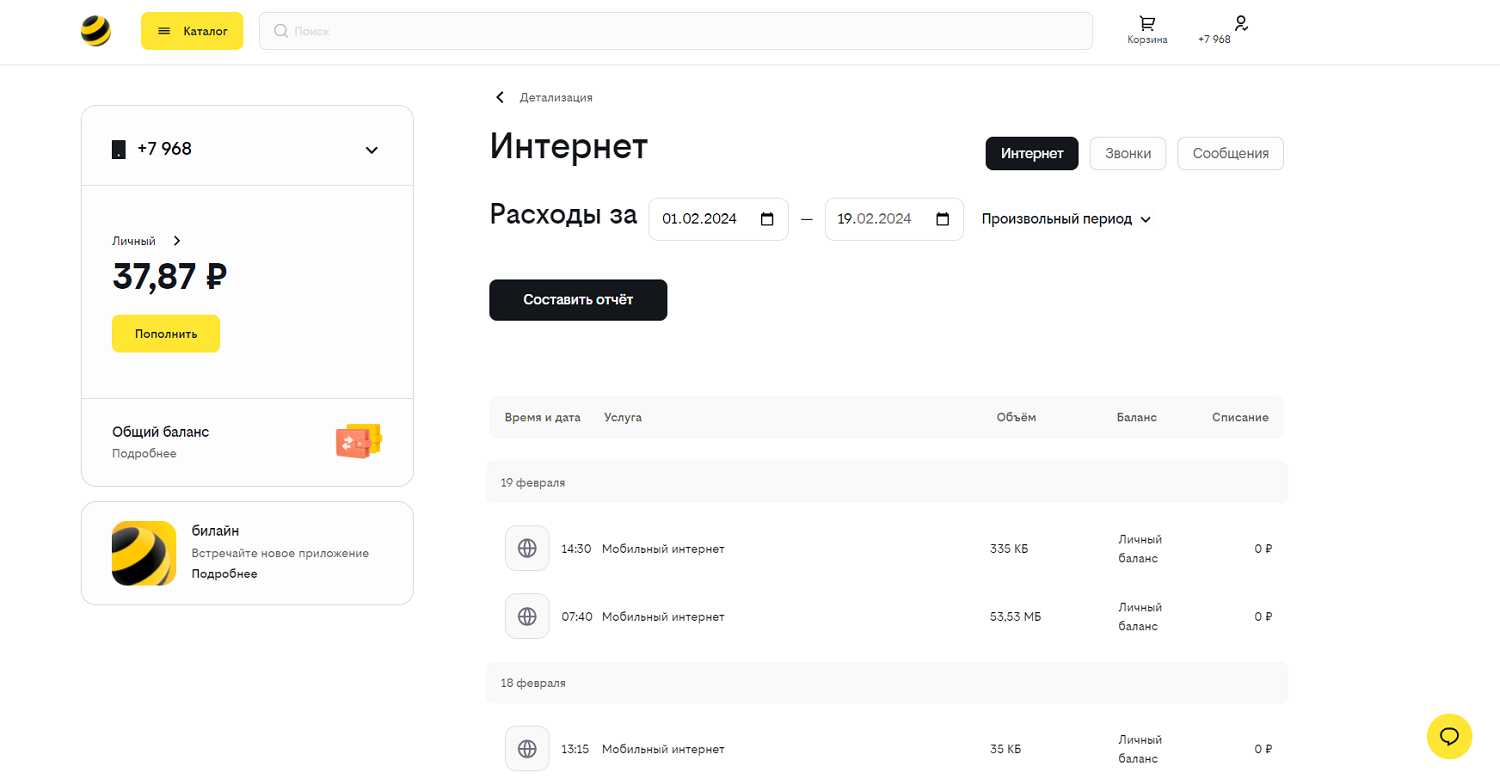Viewport: 1500px width, 779px height.
Task: Expand the phone number +7 968 selector
Action: click(x=371, y=150)
